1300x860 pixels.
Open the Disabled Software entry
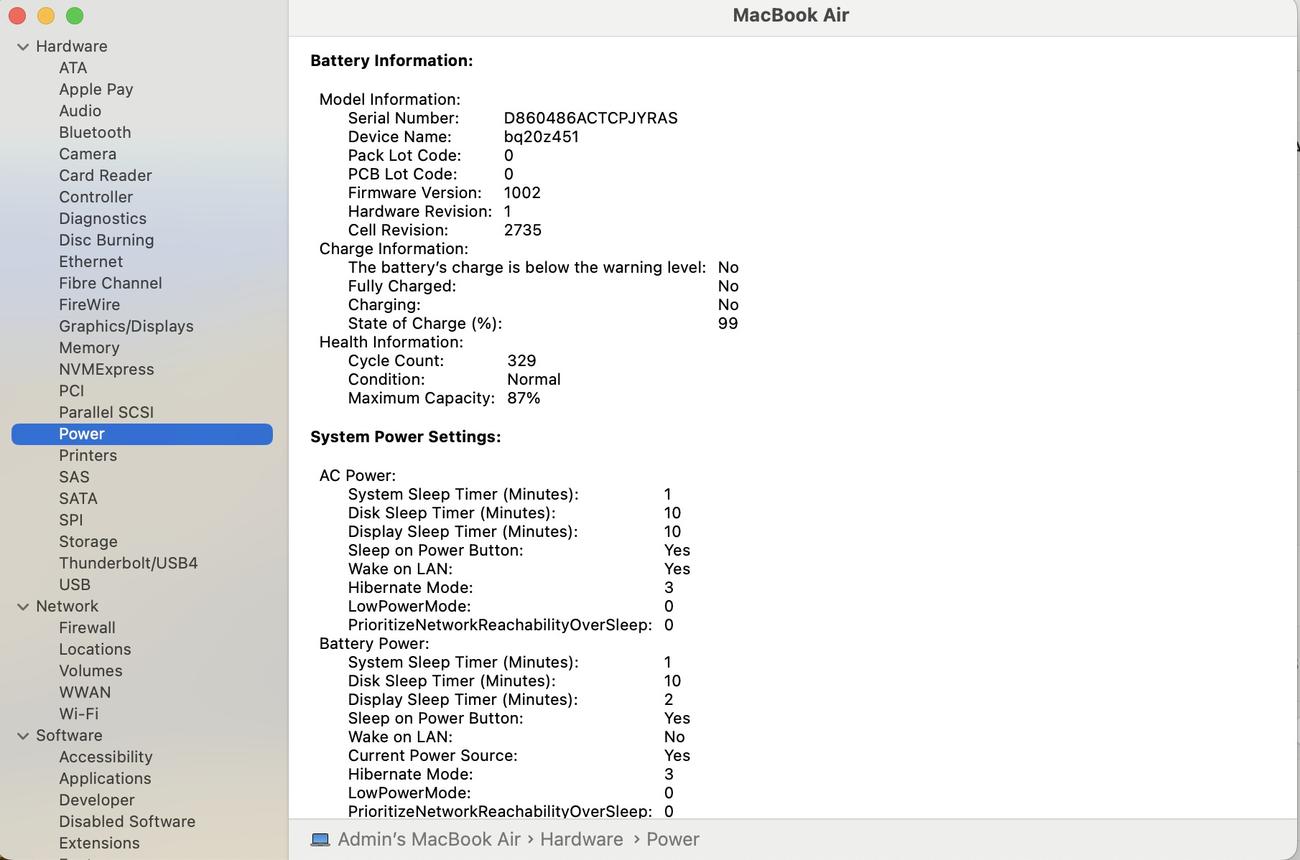tap(127, 822)
